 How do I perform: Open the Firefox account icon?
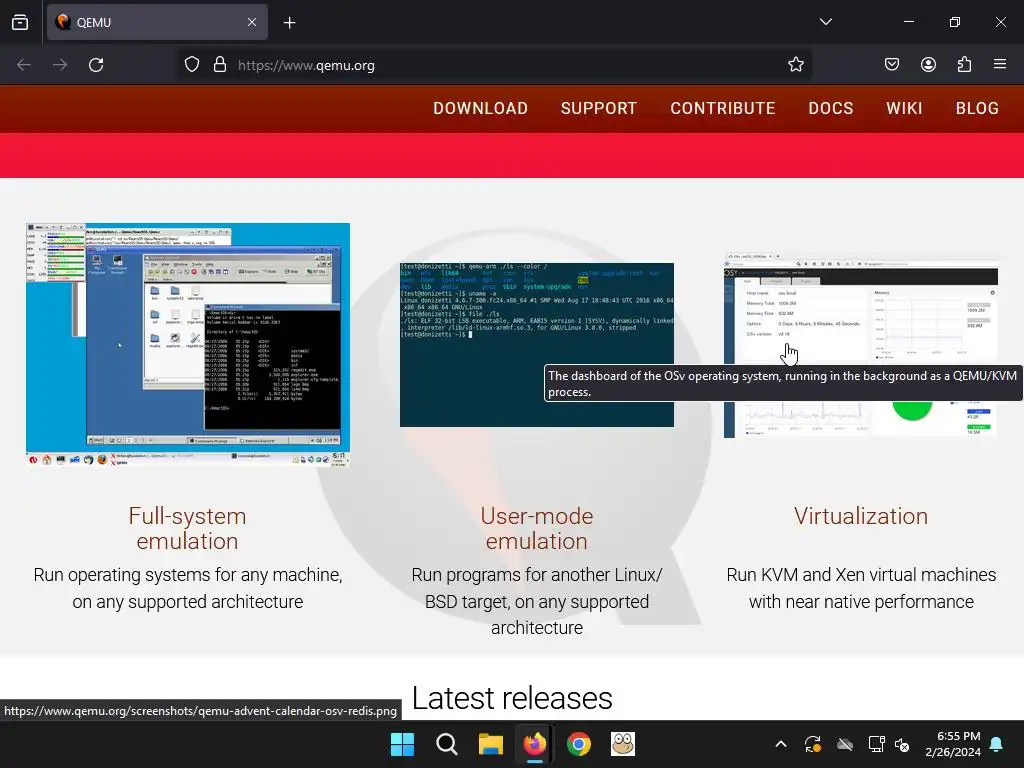(928, 65)
